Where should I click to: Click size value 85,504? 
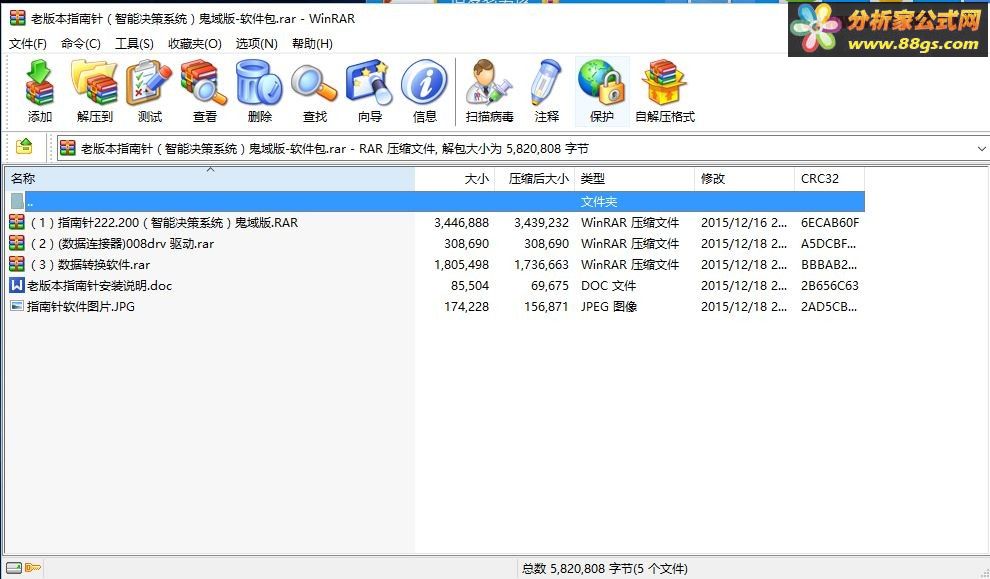coord(470,285)
